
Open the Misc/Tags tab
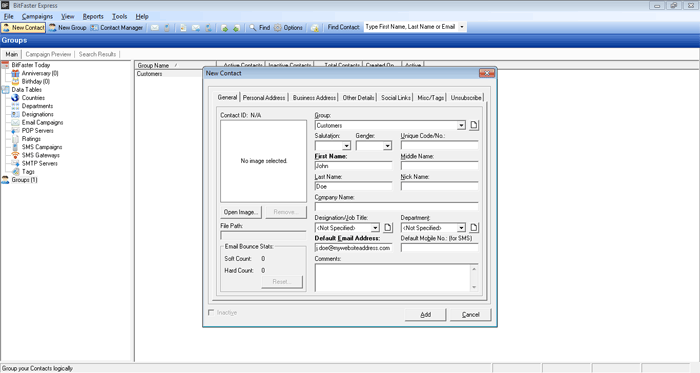pyautogui.click(x=430, y=97)
